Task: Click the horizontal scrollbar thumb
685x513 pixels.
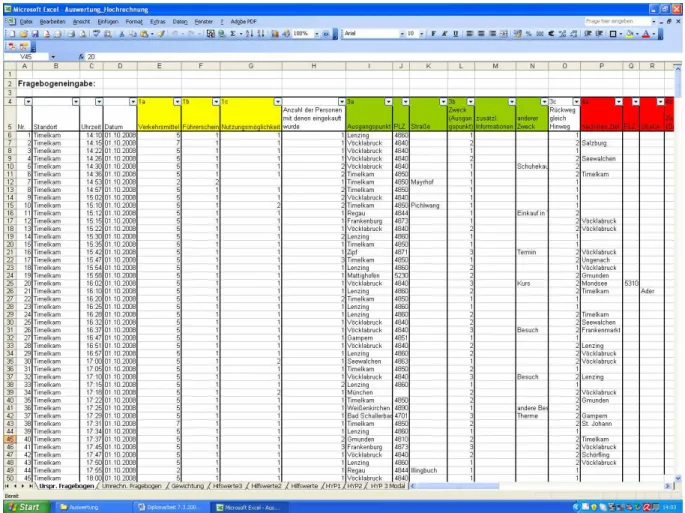Action: click(x=457, y=486)
